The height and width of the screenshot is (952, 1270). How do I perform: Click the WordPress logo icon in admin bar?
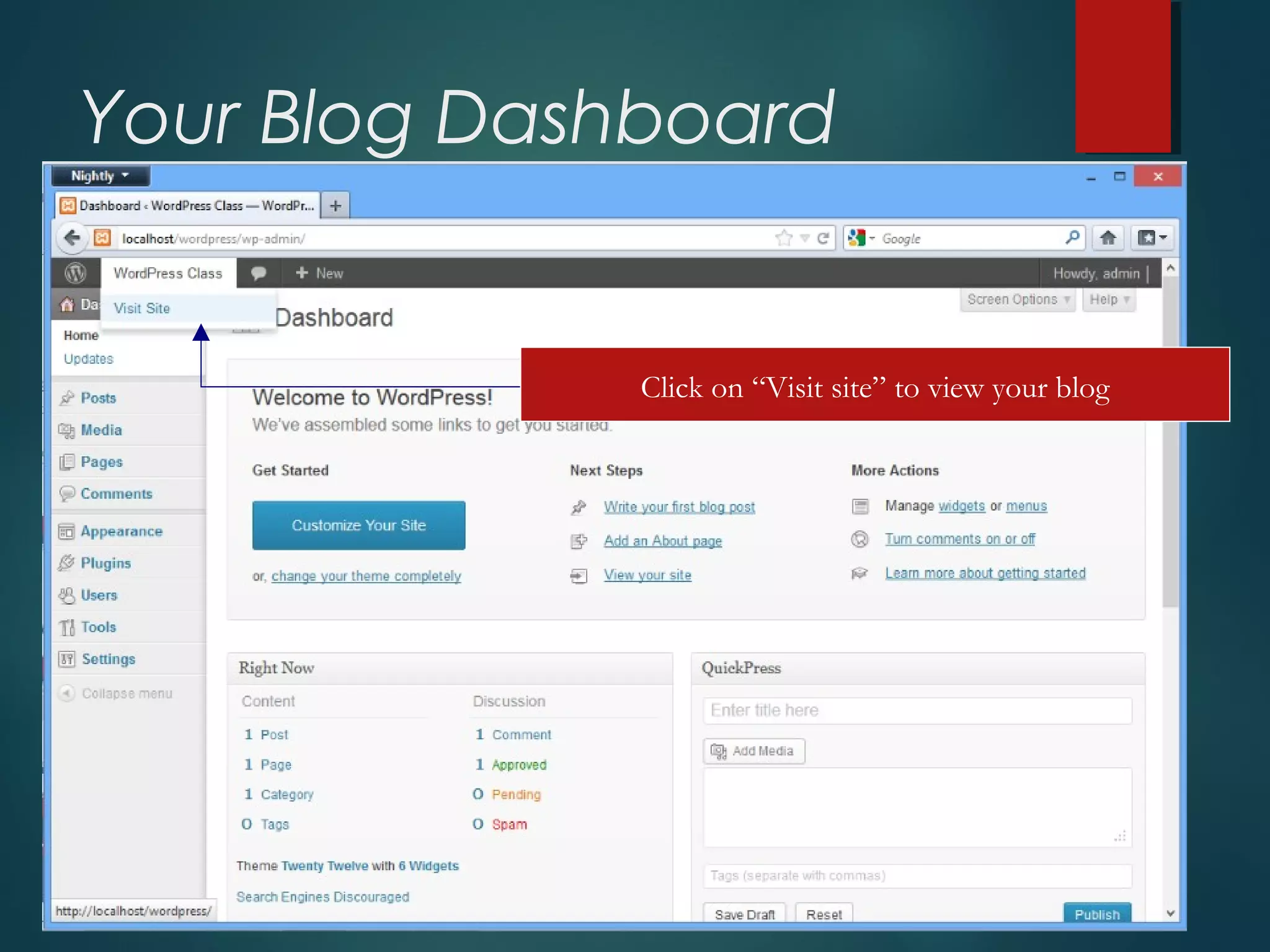76,273
